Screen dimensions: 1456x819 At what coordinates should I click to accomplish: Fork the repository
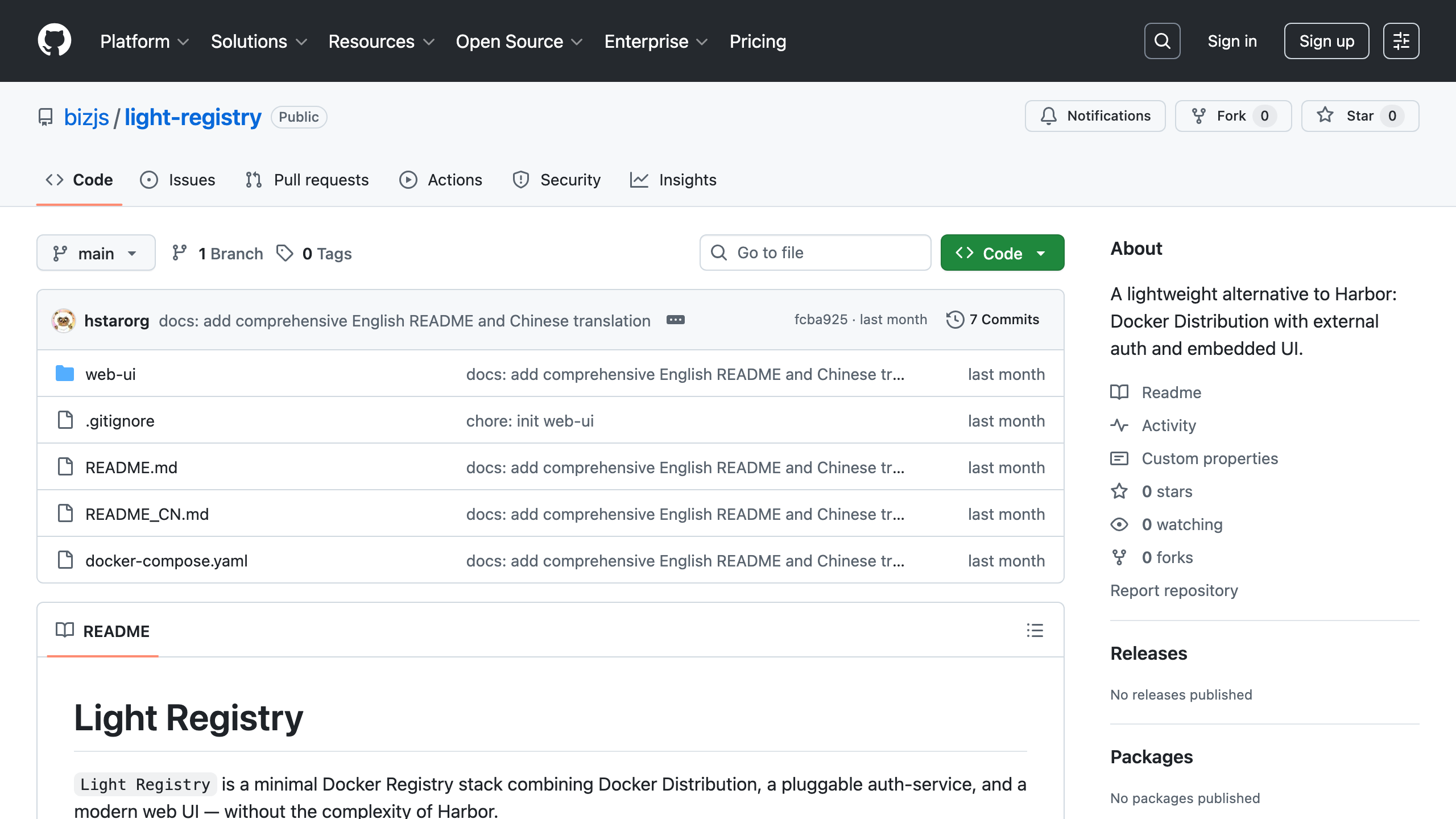point(1232,115)
